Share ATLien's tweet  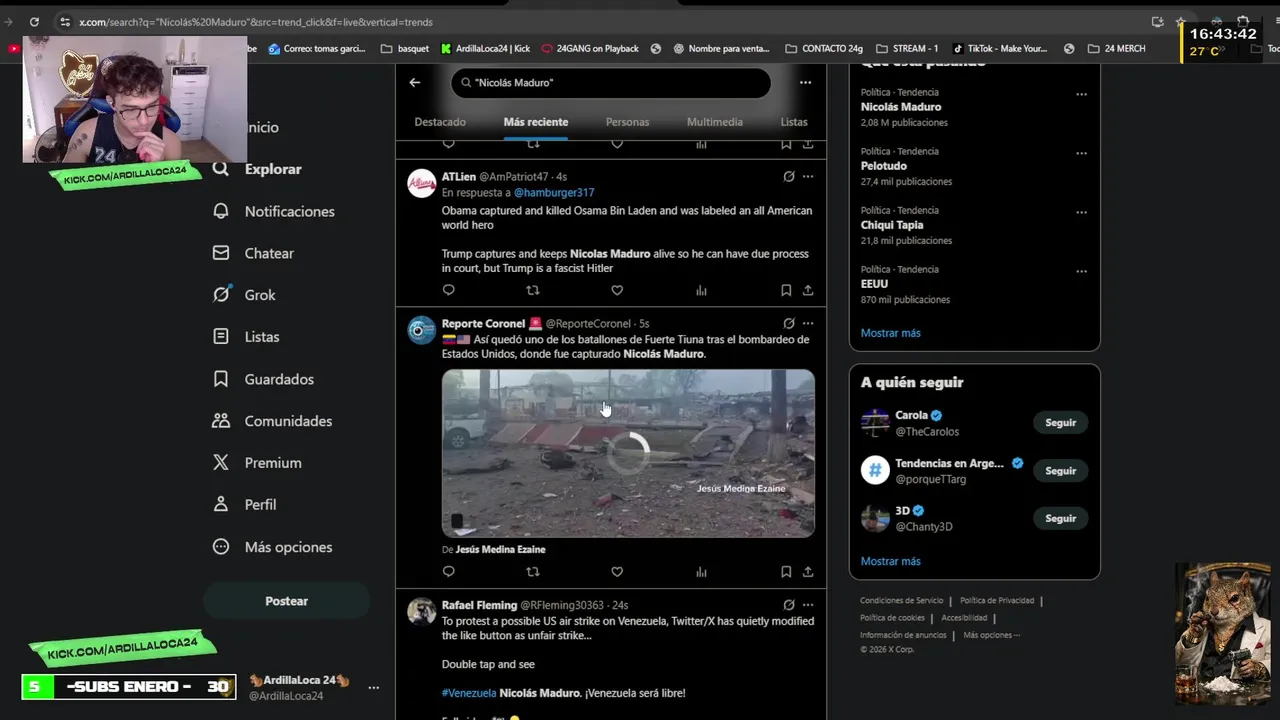point(808,290)
